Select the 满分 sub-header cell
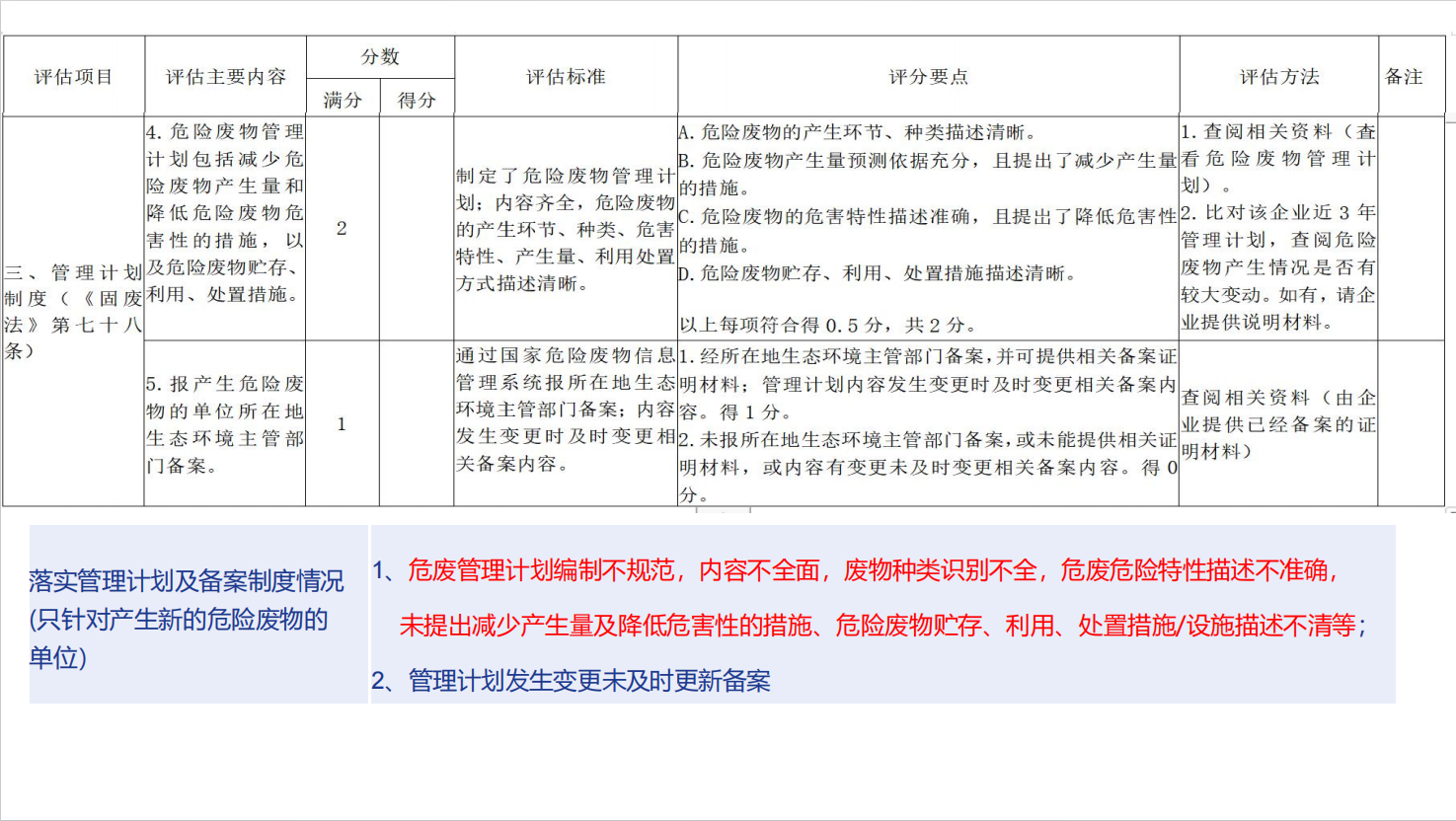 (x=343, y=100)
